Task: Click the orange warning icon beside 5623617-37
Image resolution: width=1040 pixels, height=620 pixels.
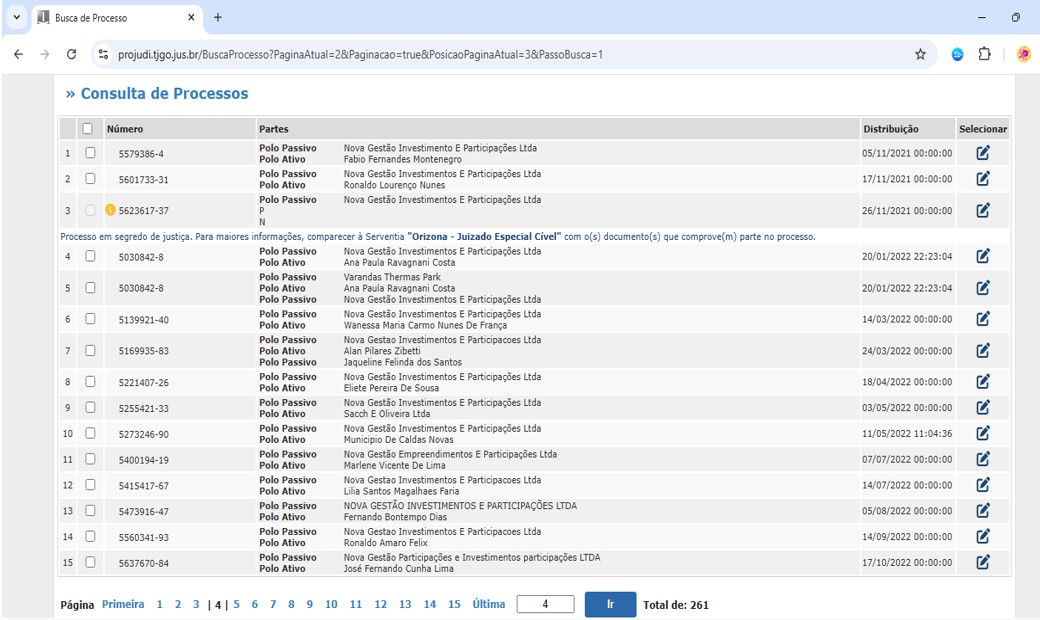Action: pos(110,211)
